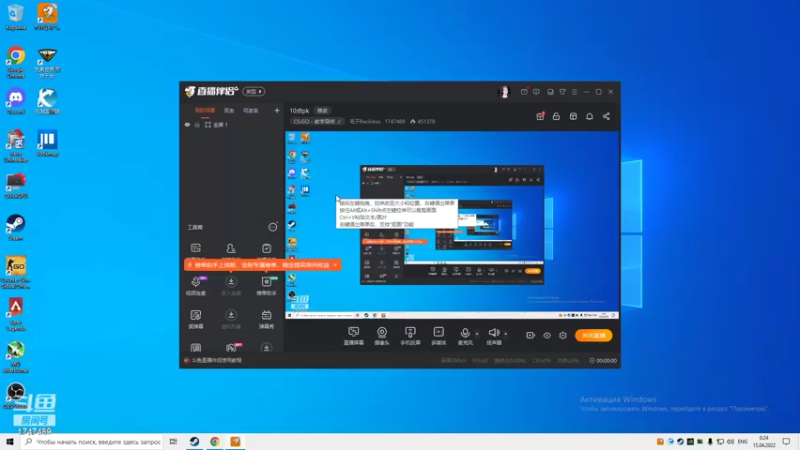Click the skin/shirt icon in the title bar
The width and height of the screenshot is (800, 450).
pyautogui.click(x=562, y=92)
